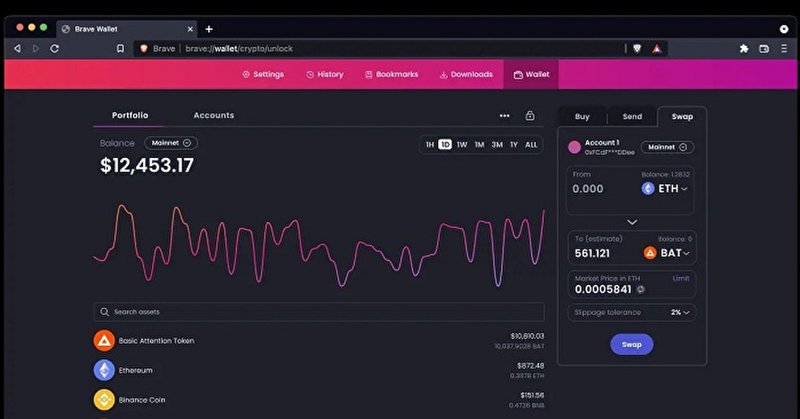
Task: Select the 1H chart range
Action: click(x=430, y=145)
